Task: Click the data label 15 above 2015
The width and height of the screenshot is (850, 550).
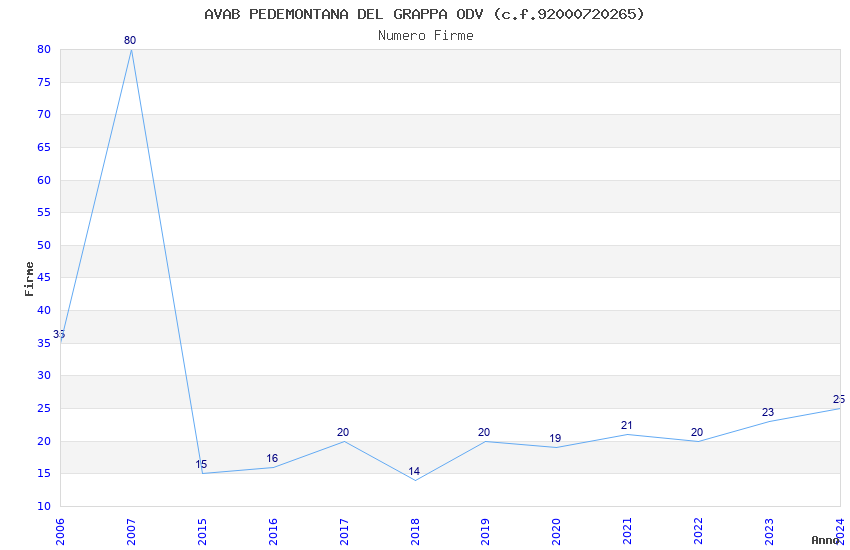Action: coord(201,464)
